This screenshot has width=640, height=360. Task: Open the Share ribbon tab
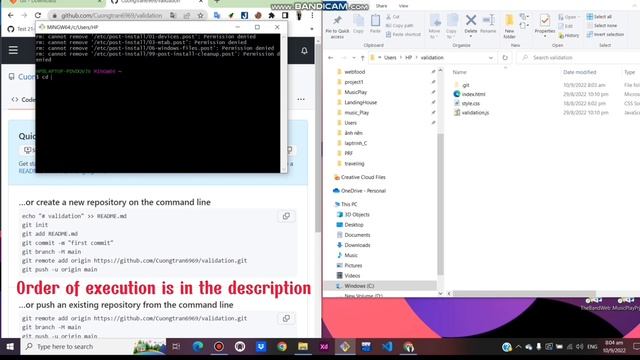[382, 6]
